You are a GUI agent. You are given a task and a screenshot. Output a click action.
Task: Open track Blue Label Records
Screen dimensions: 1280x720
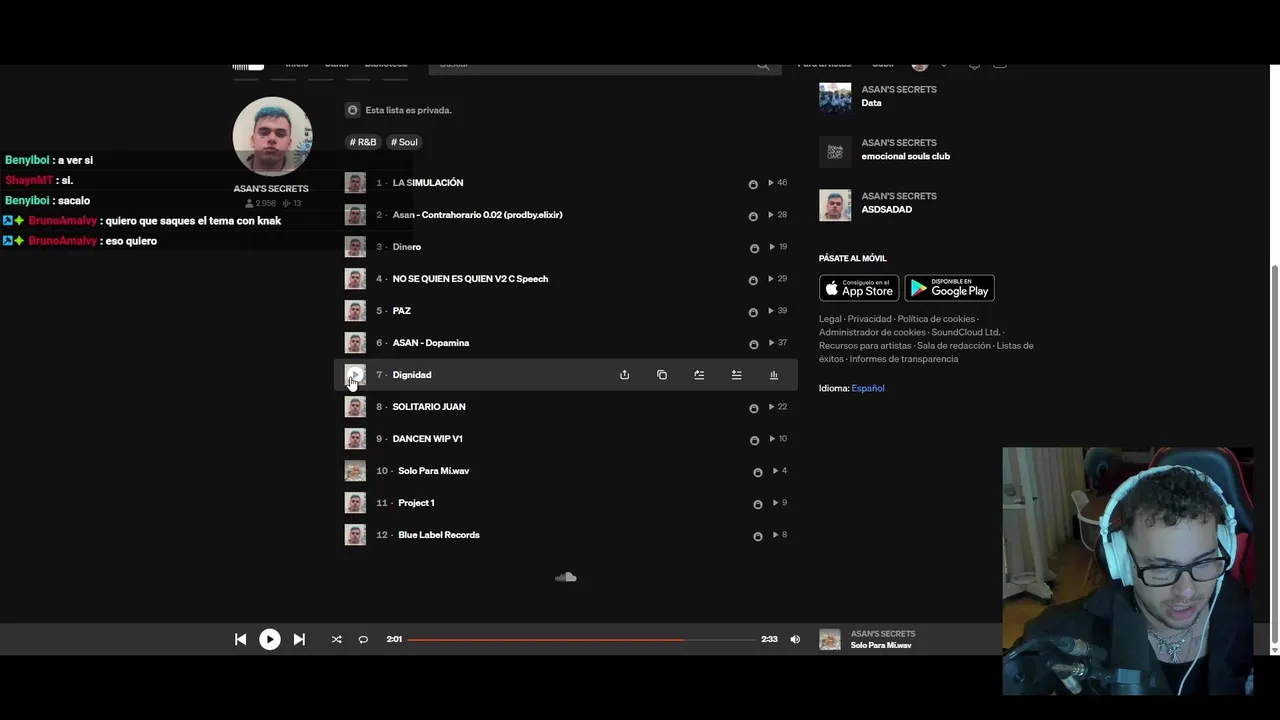pos(439,535)
